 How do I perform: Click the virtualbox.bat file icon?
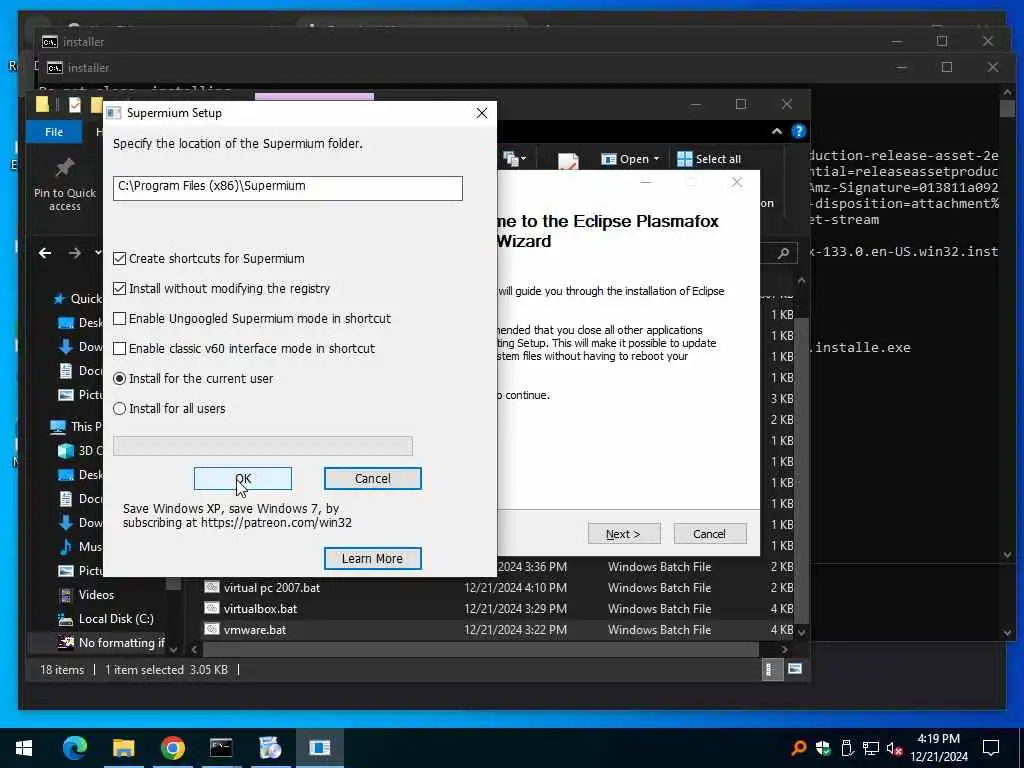pos(211,609)
